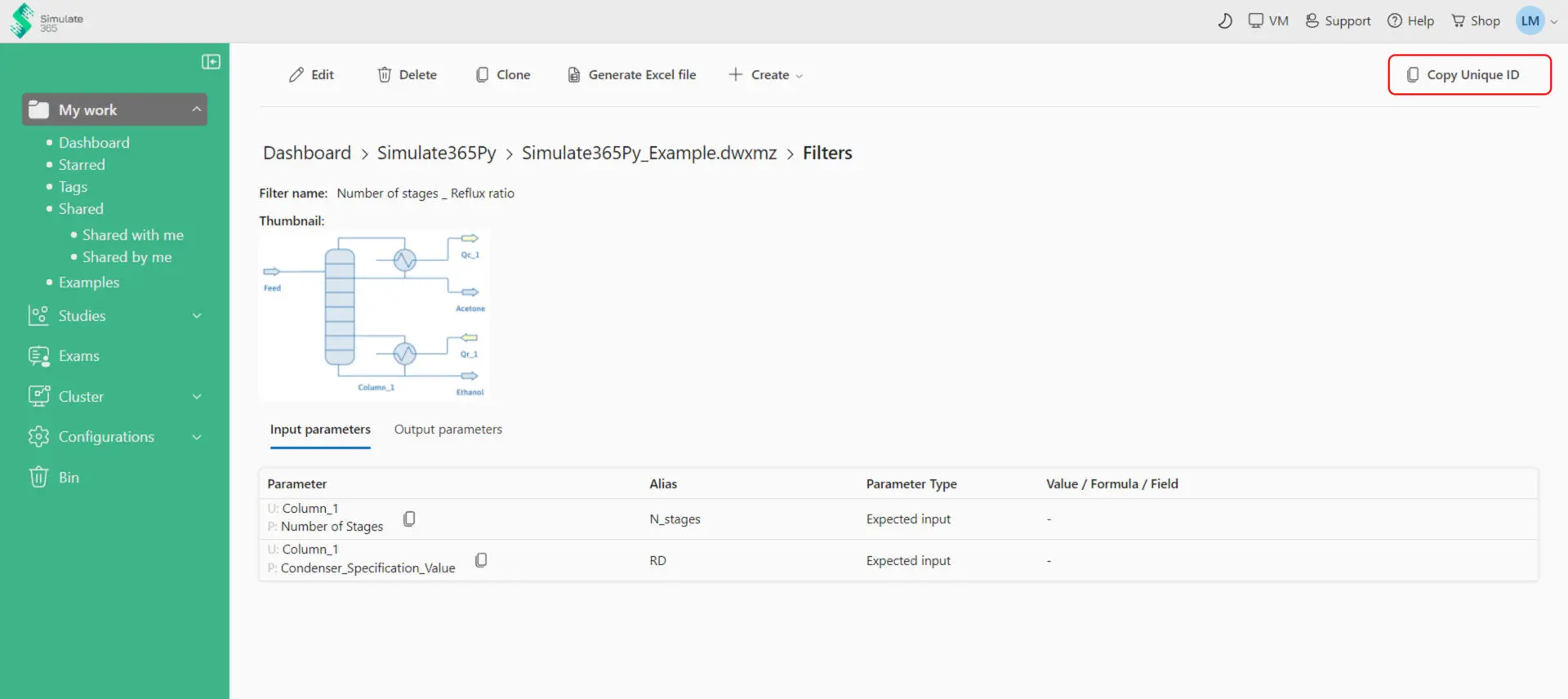Select Shared by me
Viewport: 1568px width, 699px height.
(127, 257)
